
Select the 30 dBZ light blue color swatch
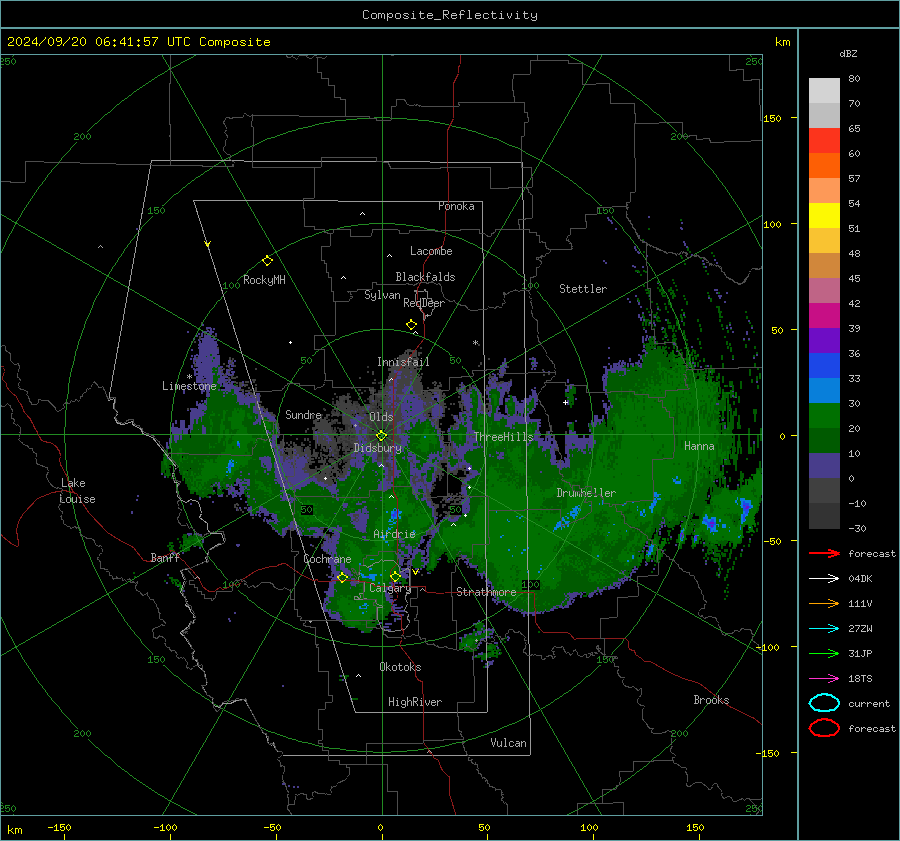click(824, 390)
